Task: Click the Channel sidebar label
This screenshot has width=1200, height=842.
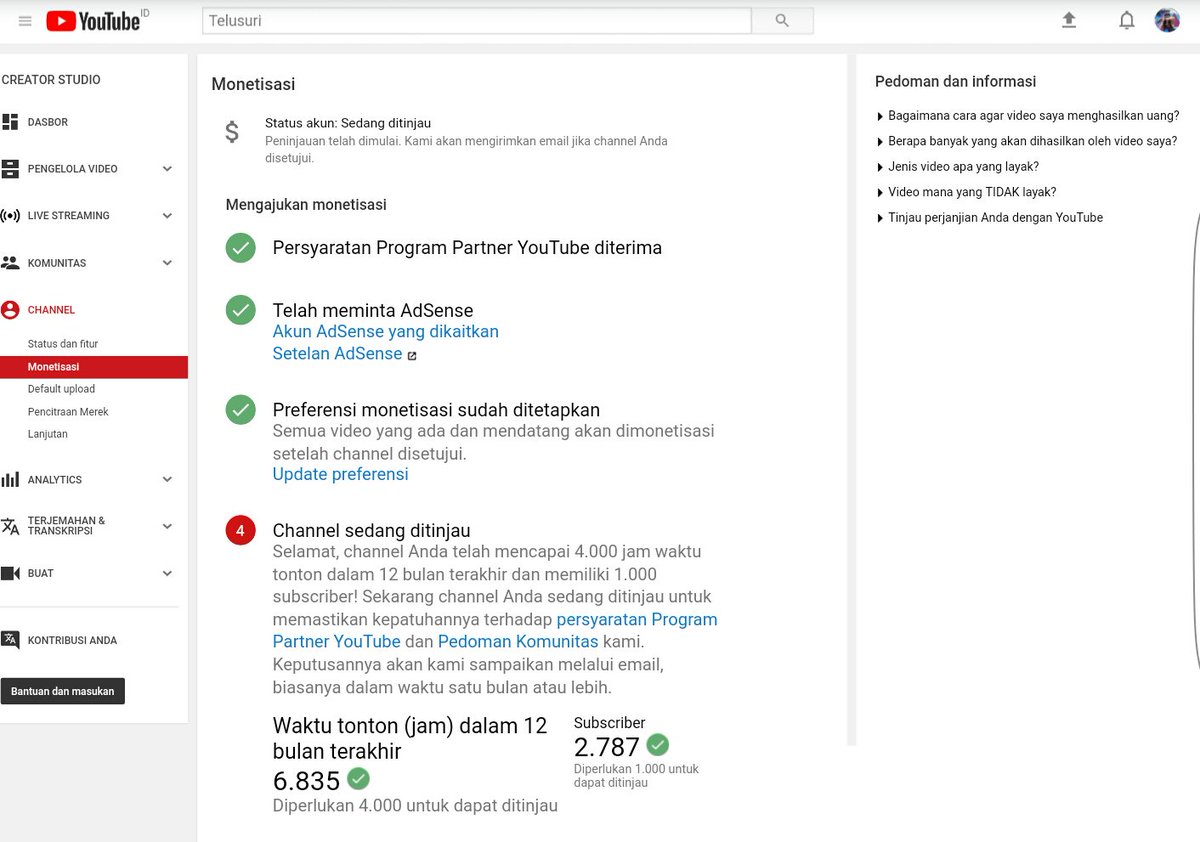Action: point(51,310)
